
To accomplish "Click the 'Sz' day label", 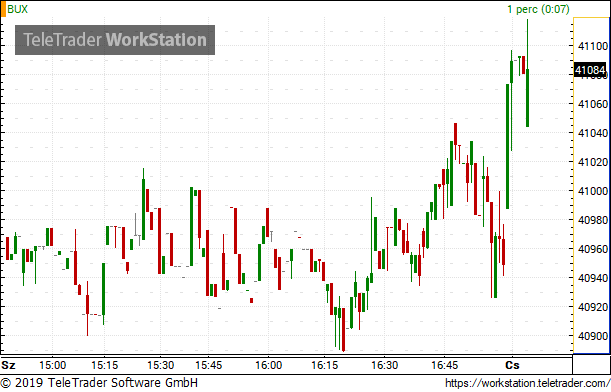I will 8,366.
